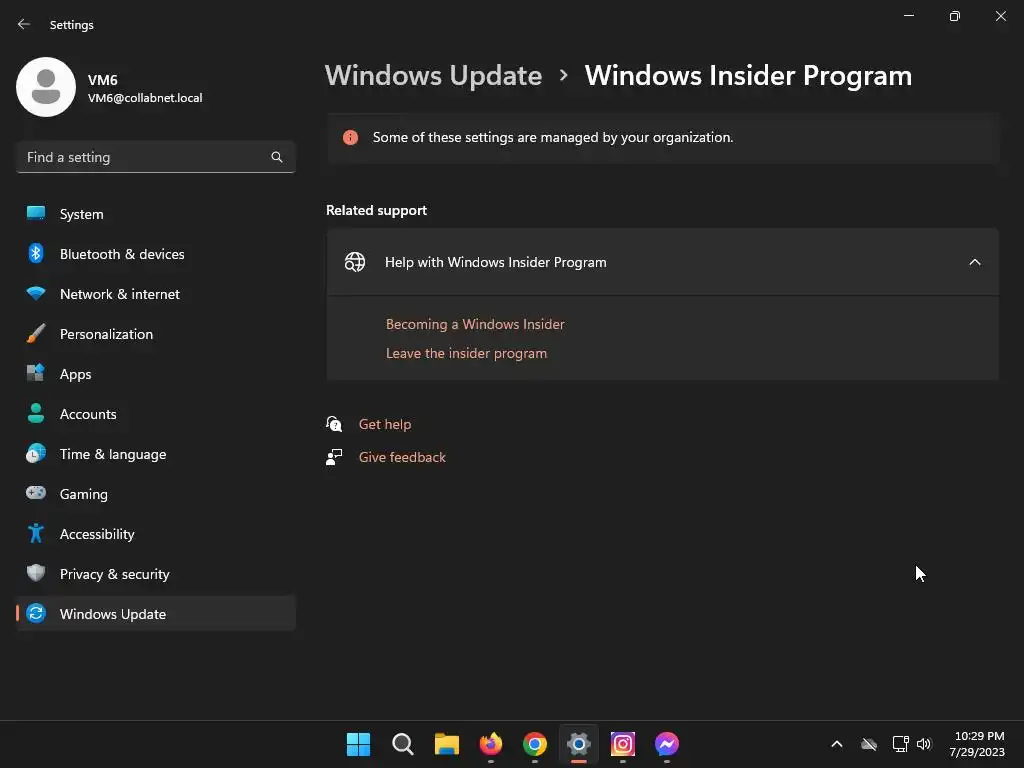Click the Accessibility figure icon
1024x768 pixels.
(x=36, y=534)
